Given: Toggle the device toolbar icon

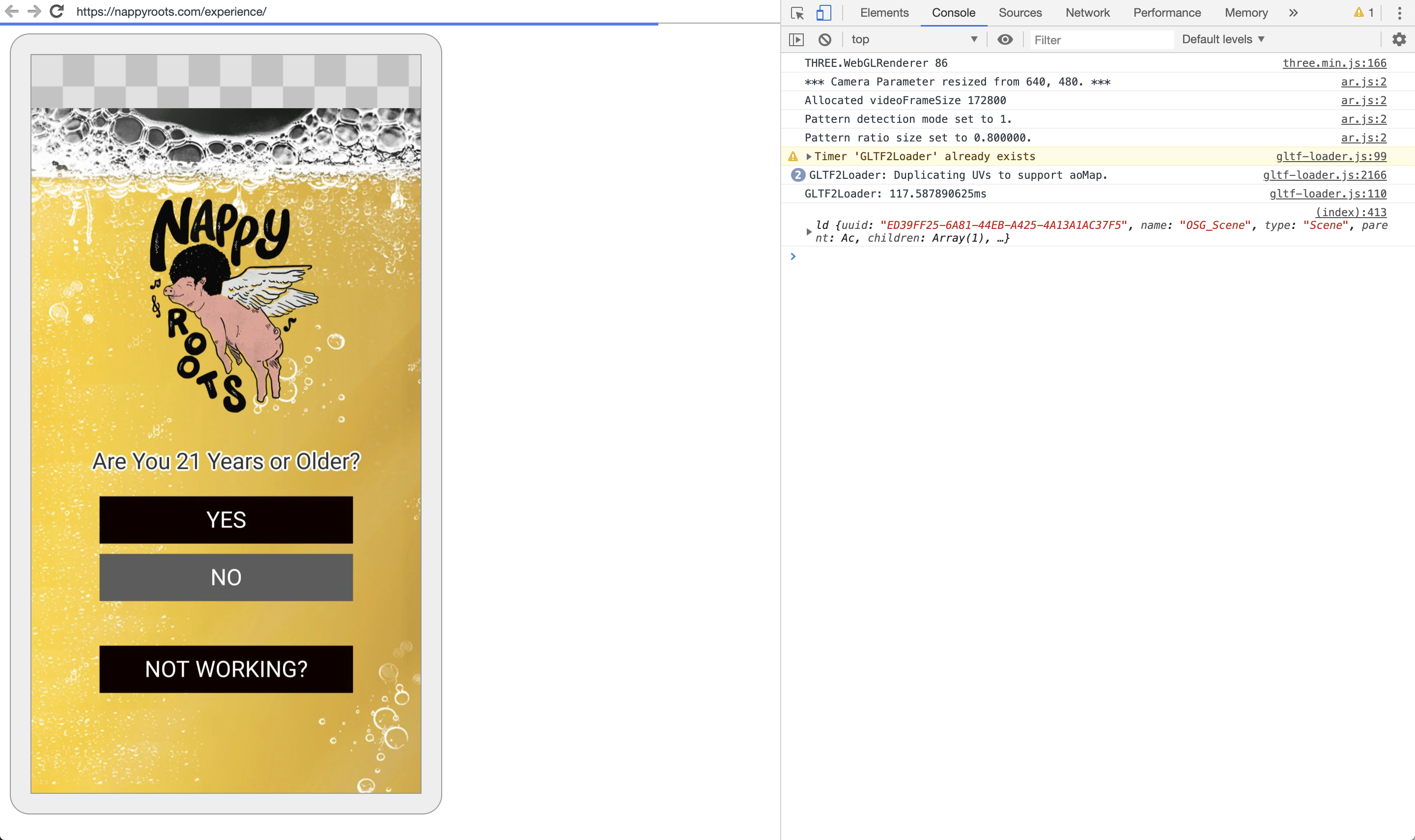Looking at the screenshot, I should click(x=823, y=12).
